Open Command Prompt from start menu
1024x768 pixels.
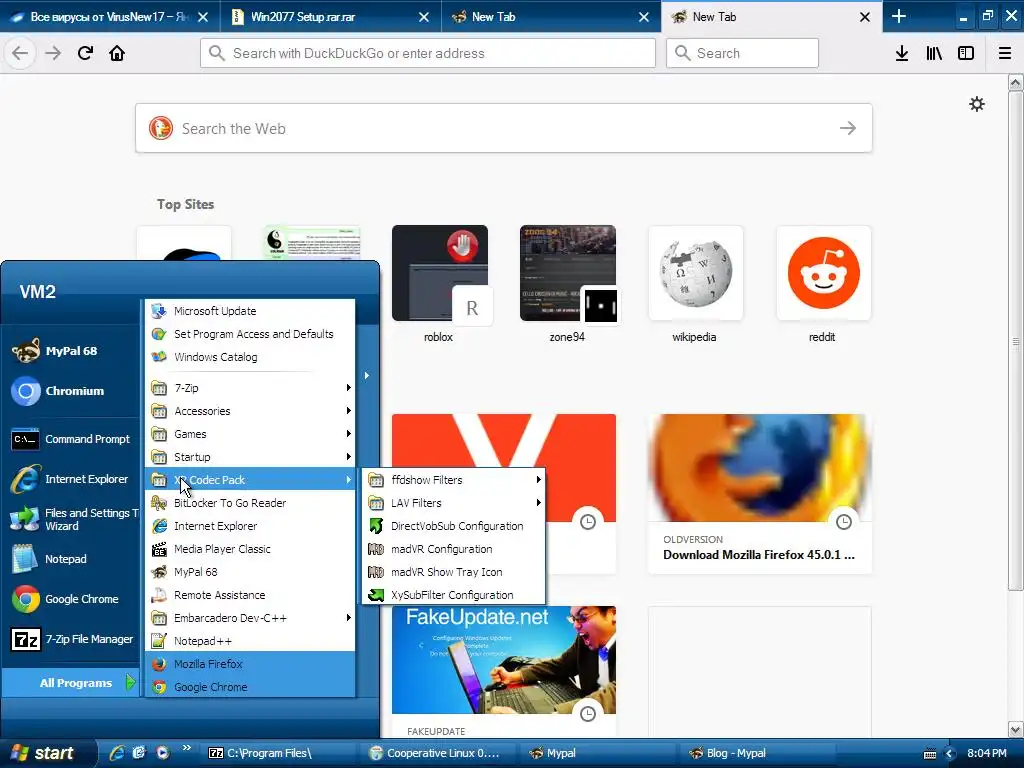(71, 439)
